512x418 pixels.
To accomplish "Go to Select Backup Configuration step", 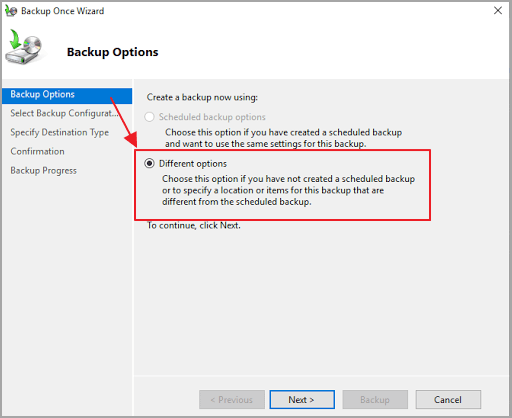I will tap(64, 113).
